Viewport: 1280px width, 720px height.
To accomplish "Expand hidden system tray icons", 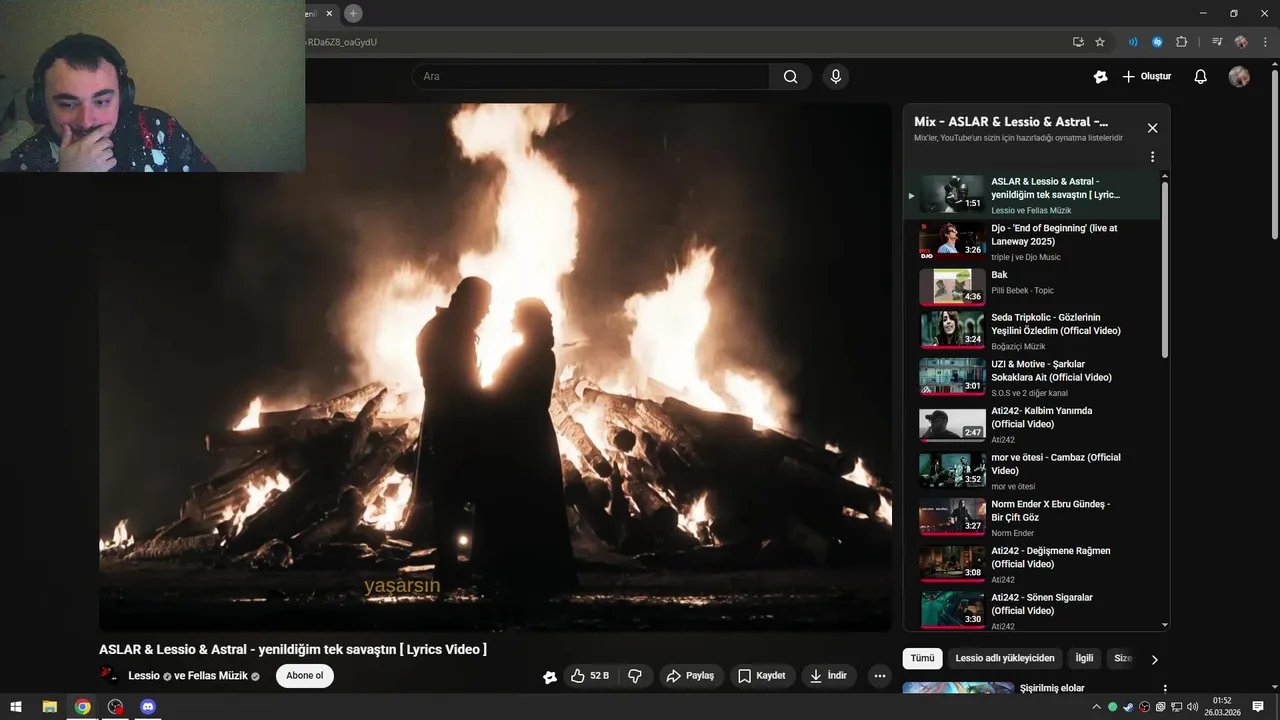I will (x=1096, y=707).
